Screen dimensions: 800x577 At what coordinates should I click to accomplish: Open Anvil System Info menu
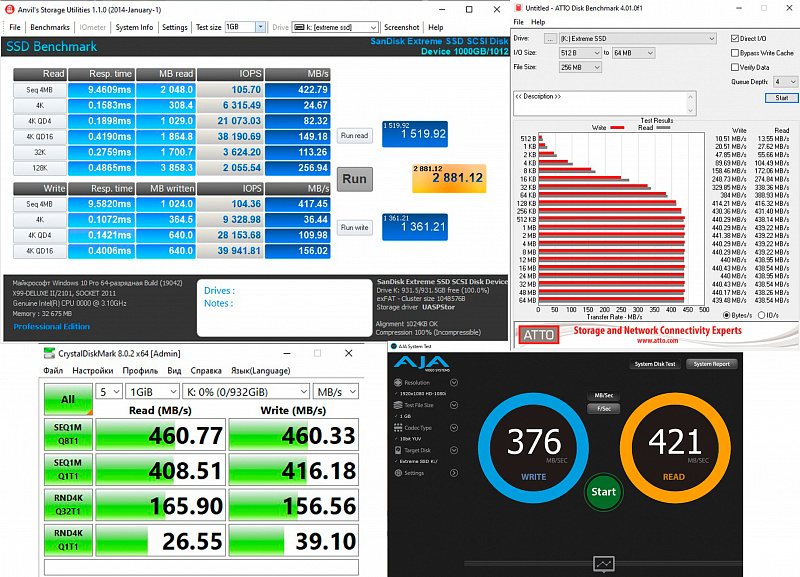click(x=134, y=27)
